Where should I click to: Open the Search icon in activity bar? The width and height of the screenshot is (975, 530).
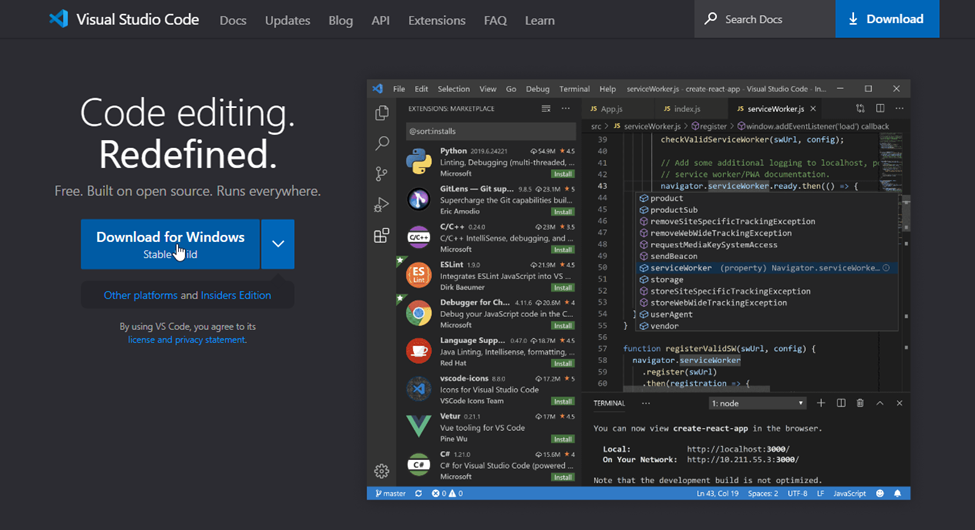click(x=382, y=143)
